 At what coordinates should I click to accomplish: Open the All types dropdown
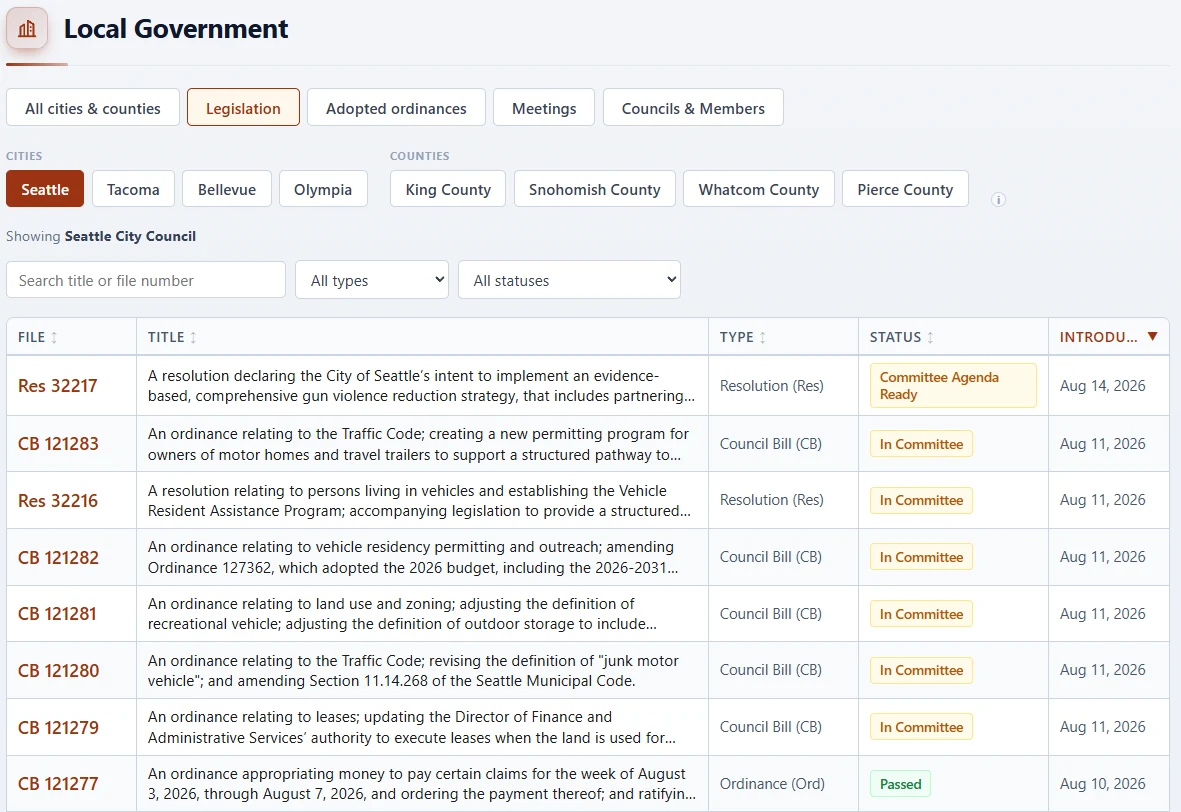coord(372,280)
